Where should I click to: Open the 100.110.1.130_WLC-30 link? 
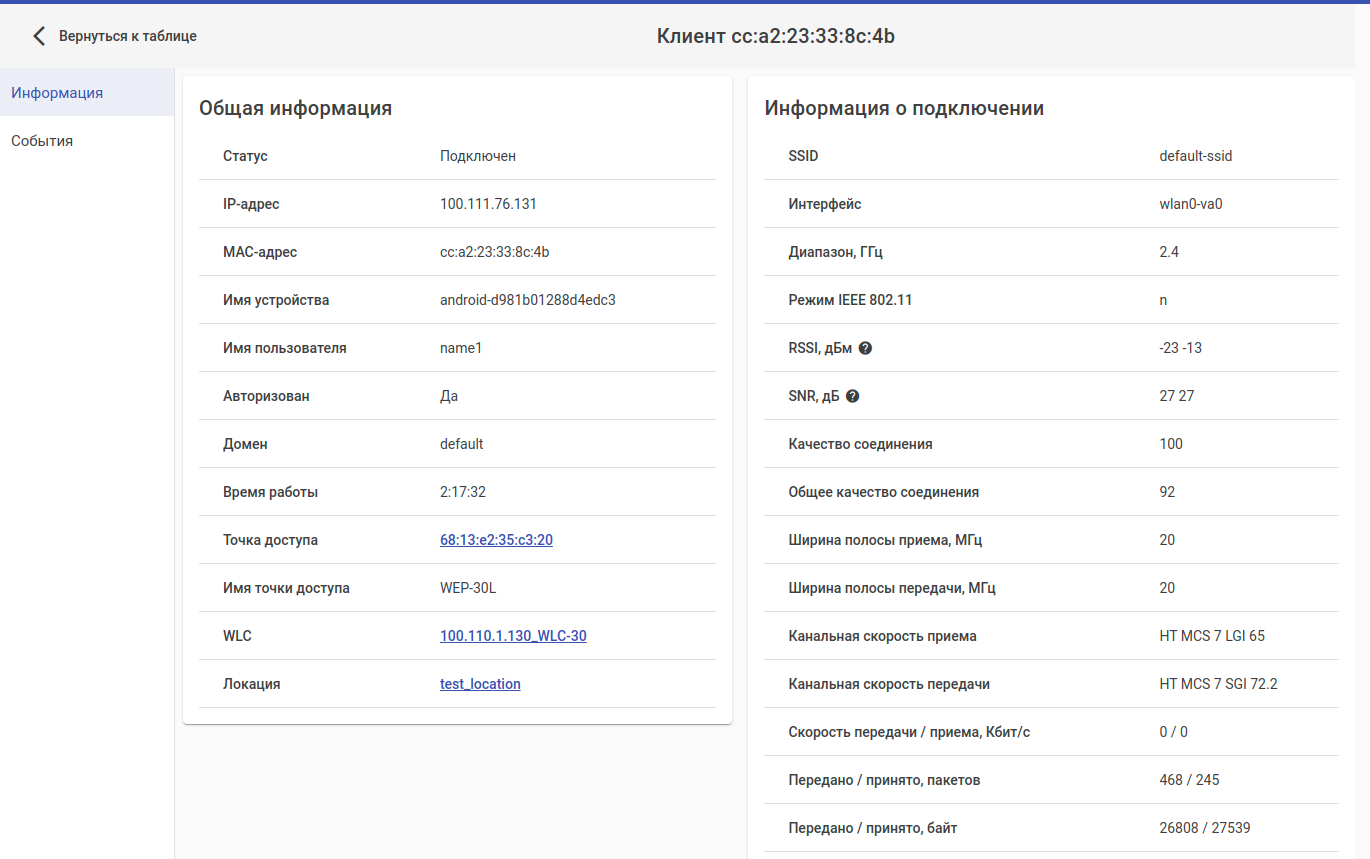click(513, 636)
